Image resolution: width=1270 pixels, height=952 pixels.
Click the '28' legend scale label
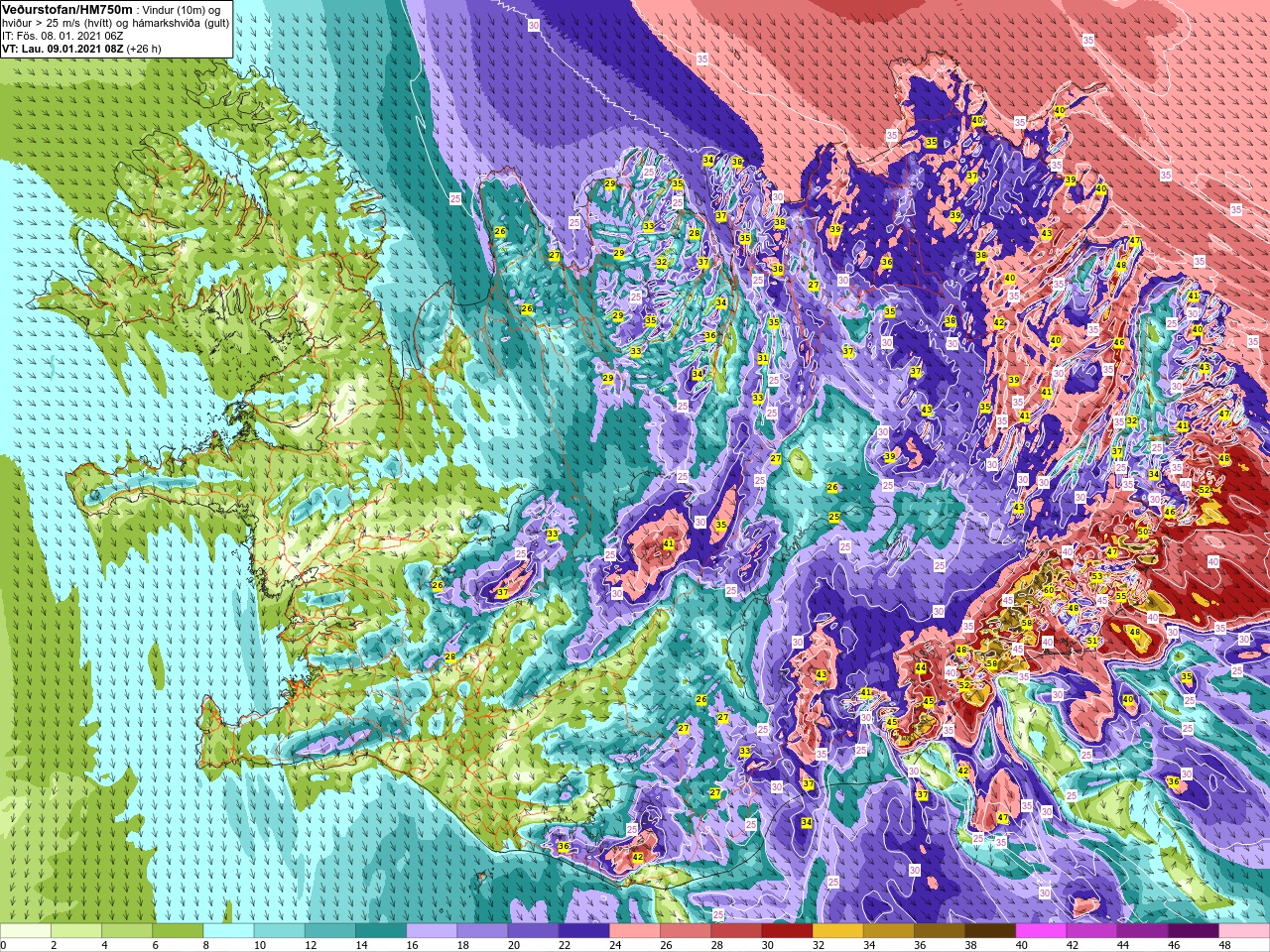coord(717,945)
